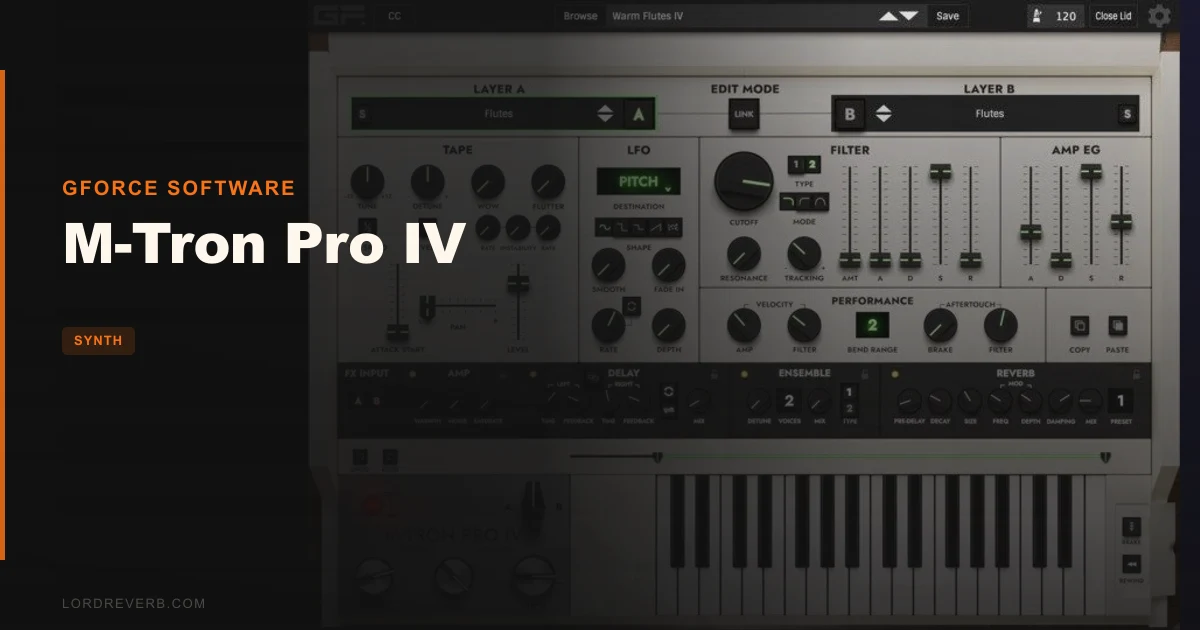1200x630 pixels.
Task: Adjust the tape Level slider
Action: click(517, 284)
